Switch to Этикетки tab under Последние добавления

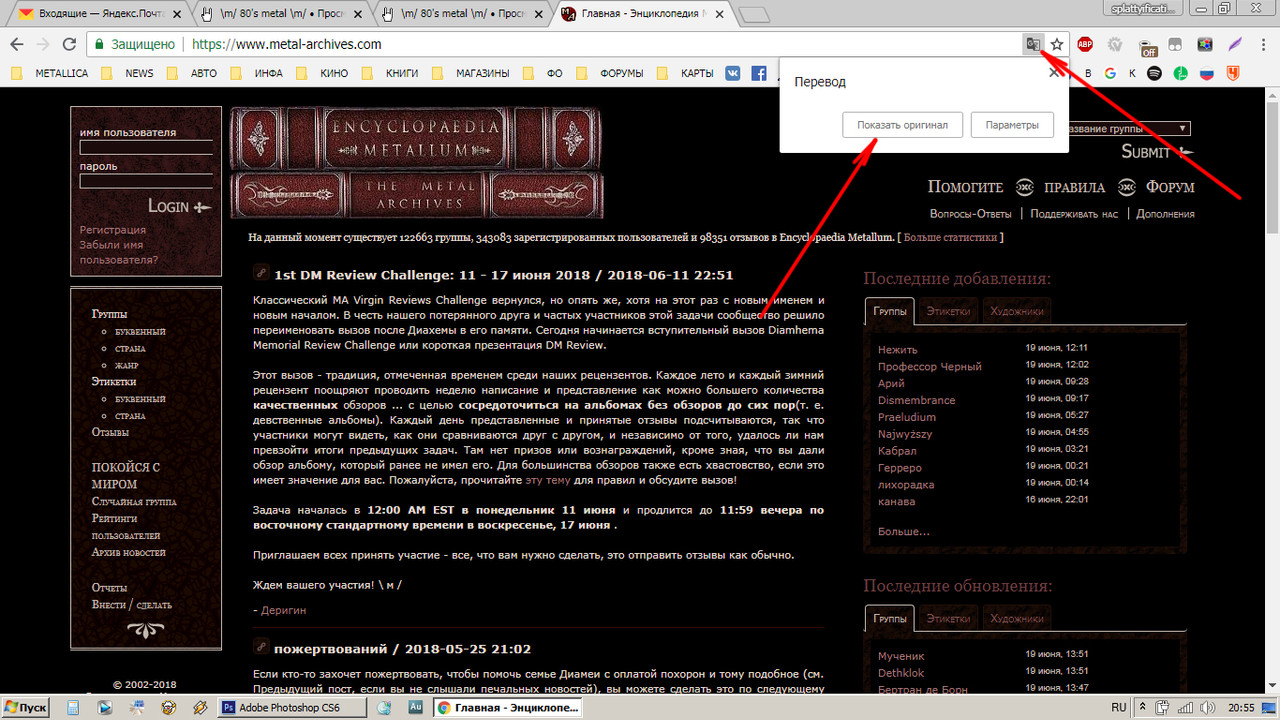coord(947,311)
